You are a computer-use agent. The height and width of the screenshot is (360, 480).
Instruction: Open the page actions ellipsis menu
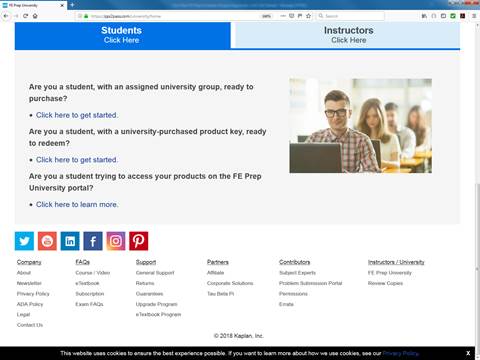pos(283,16)
